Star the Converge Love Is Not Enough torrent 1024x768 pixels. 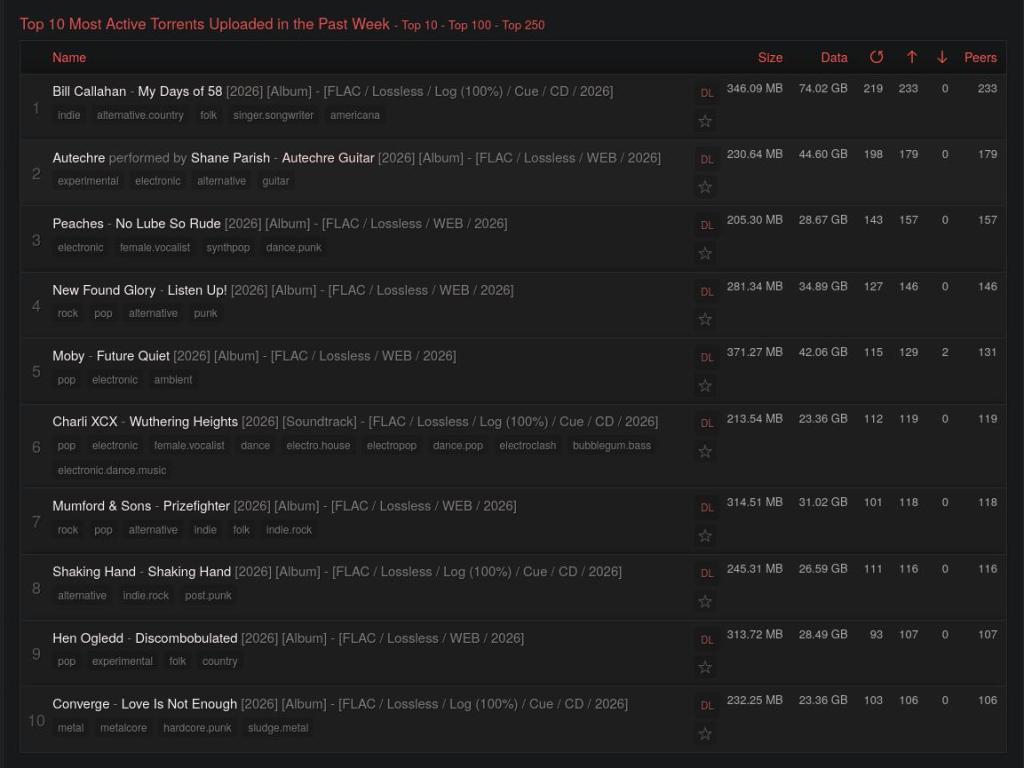click(705, 734)
